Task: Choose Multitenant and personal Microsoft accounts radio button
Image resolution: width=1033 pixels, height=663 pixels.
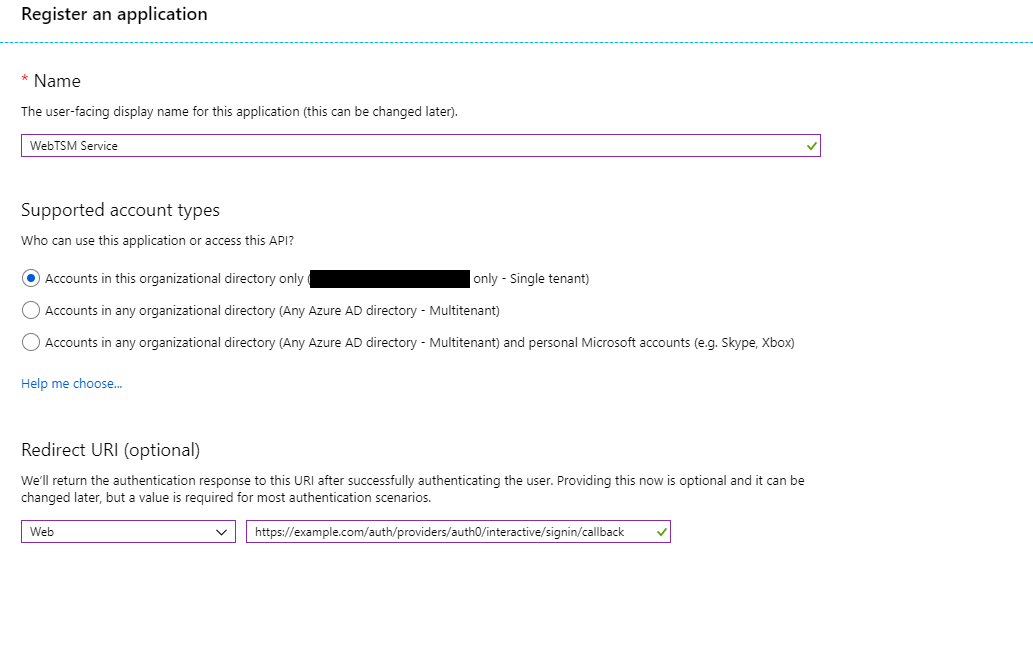Action: 31,342
